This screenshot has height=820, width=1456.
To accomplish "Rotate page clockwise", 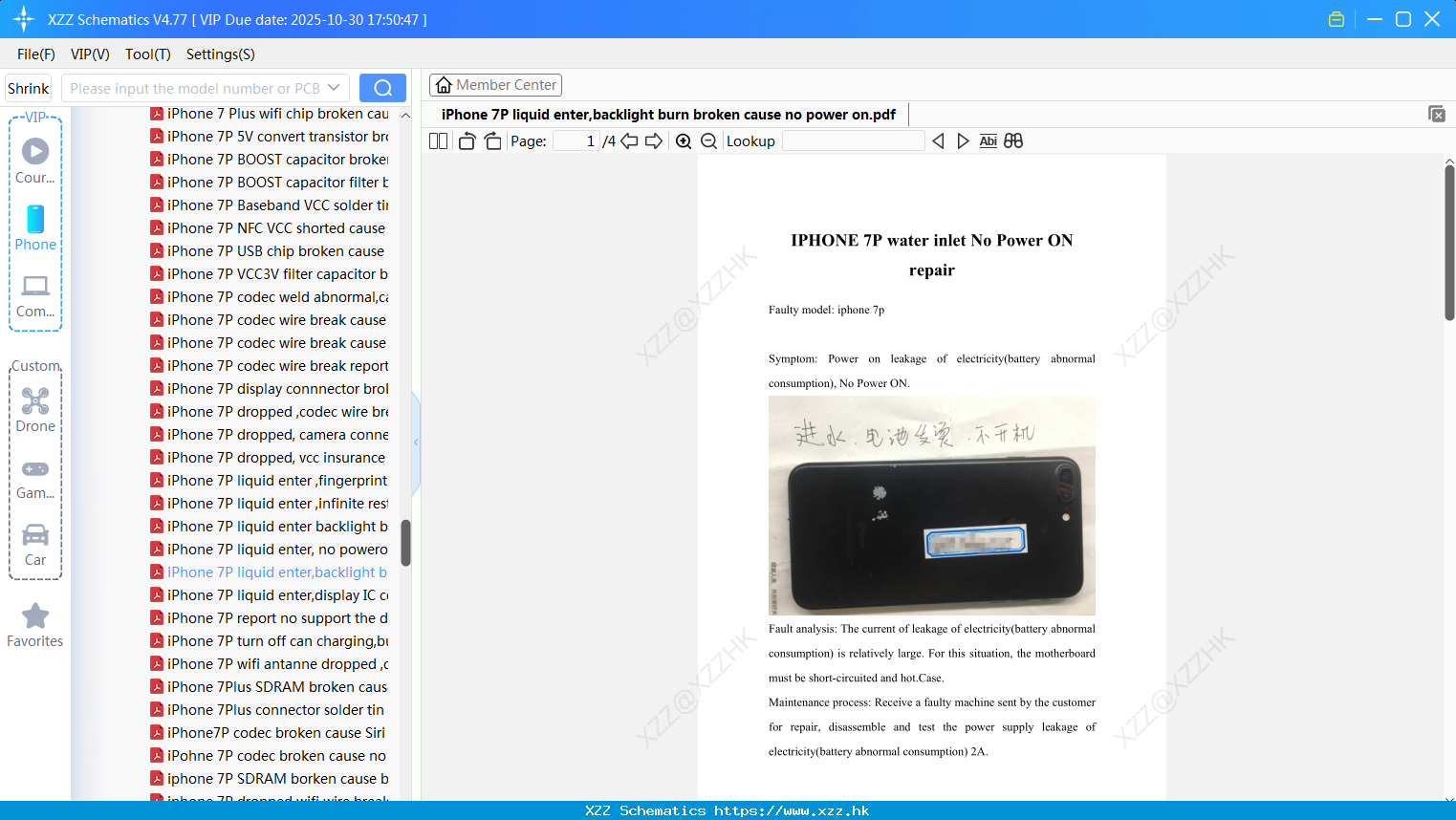I will [492, 141].
